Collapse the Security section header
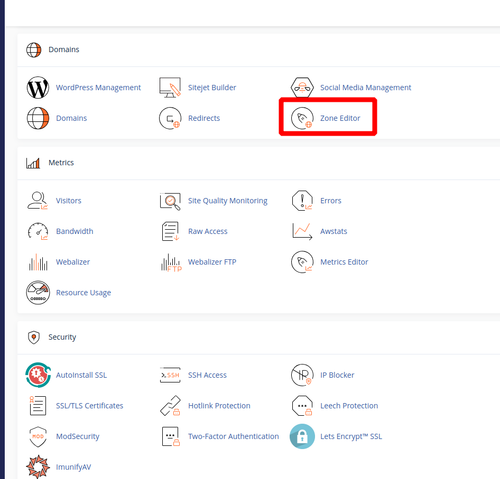The image size is (500, 479). tap(259, 337)
